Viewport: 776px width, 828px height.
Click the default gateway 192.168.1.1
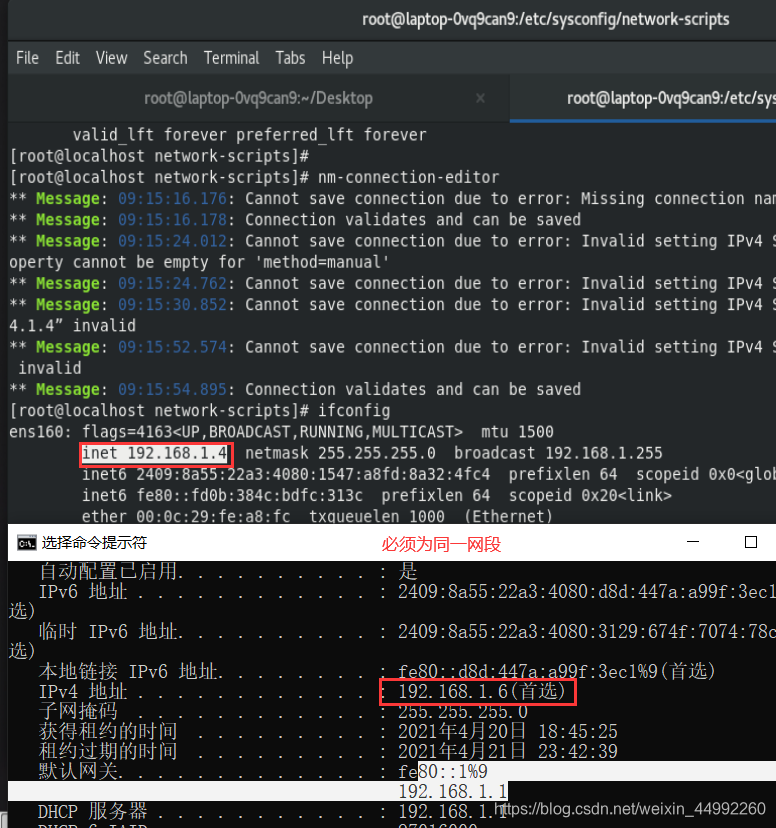453,791
